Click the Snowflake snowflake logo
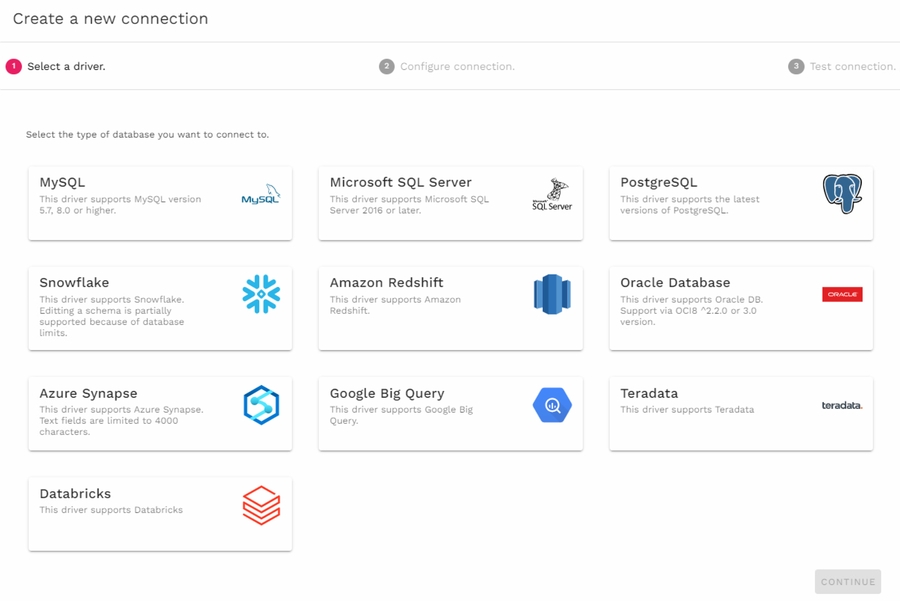This screenshot has height=601, width=900. 261,295
